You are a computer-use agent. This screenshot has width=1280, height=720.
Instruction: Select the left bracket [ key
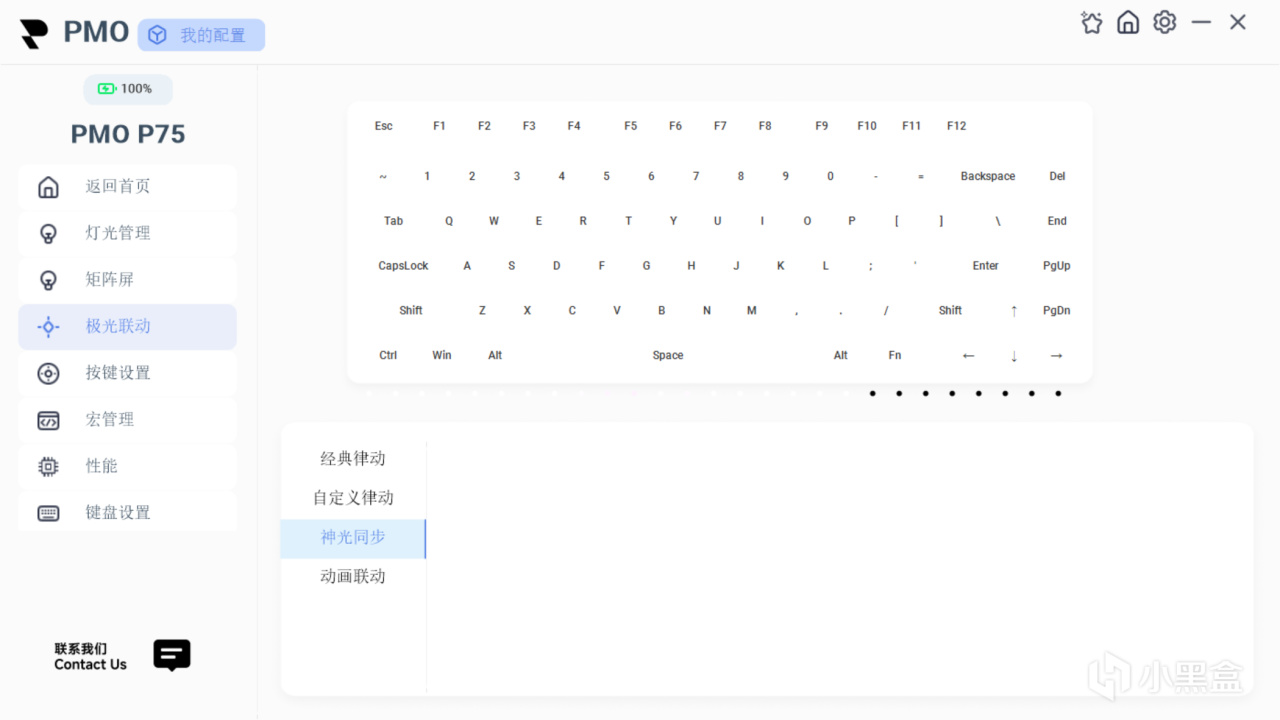(896, 221)
